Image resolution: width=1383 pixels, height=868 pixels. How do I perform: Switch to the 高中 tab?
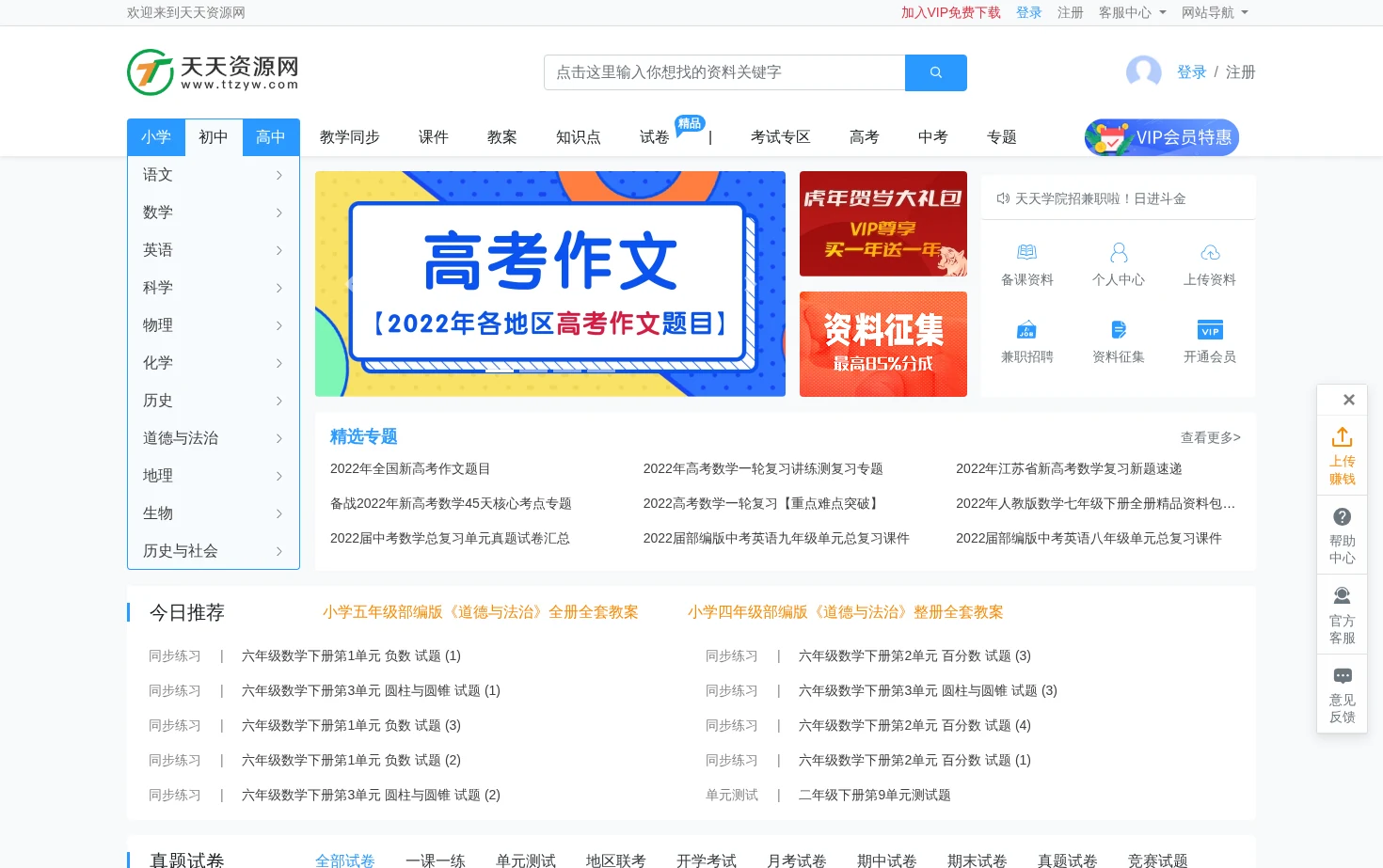point(271,137)
